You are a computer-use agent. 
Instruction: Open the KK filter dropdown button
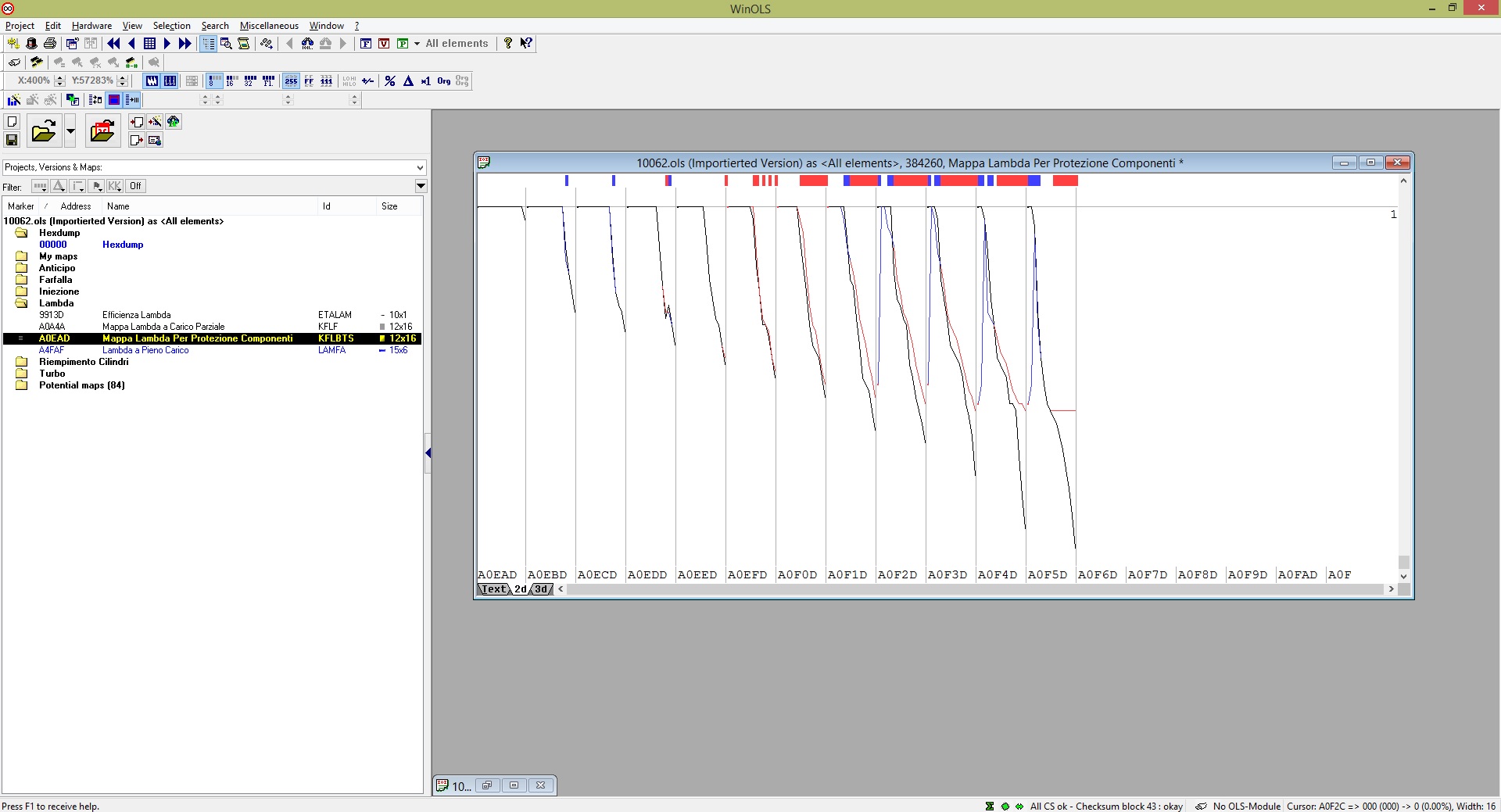pyautogui.click(x=115, y=186)
